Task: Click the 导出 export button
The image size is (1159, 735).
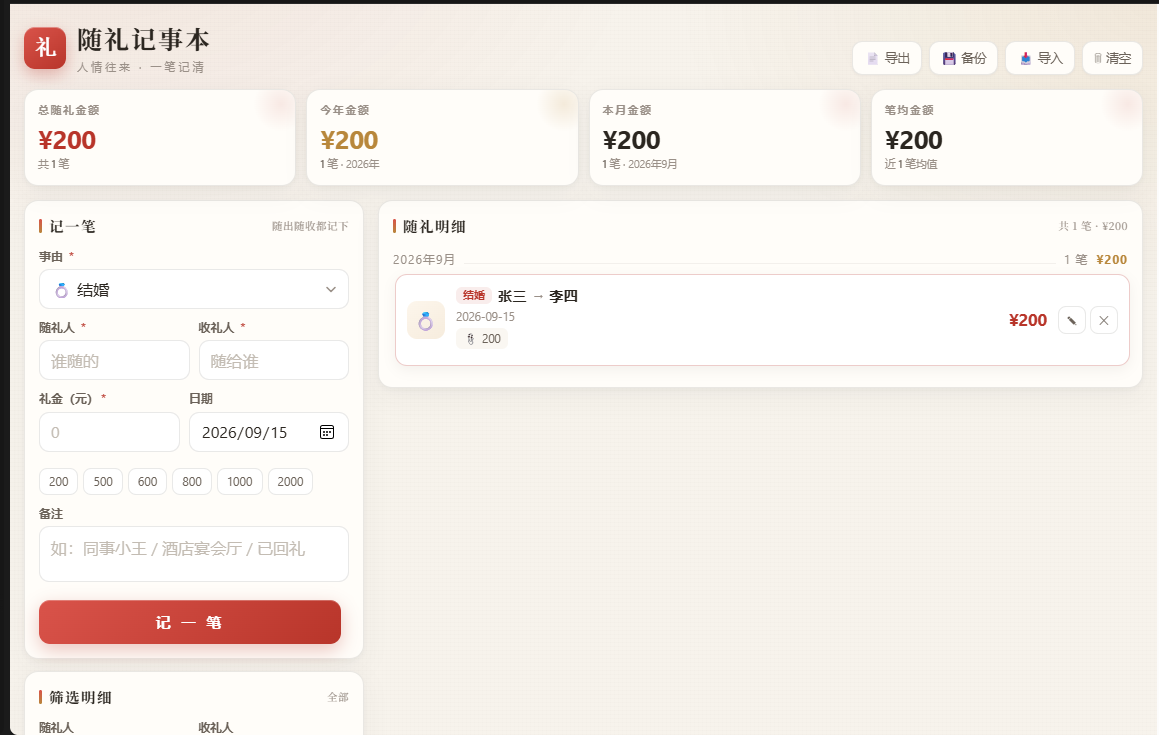Action: click(x=887, y=58)
